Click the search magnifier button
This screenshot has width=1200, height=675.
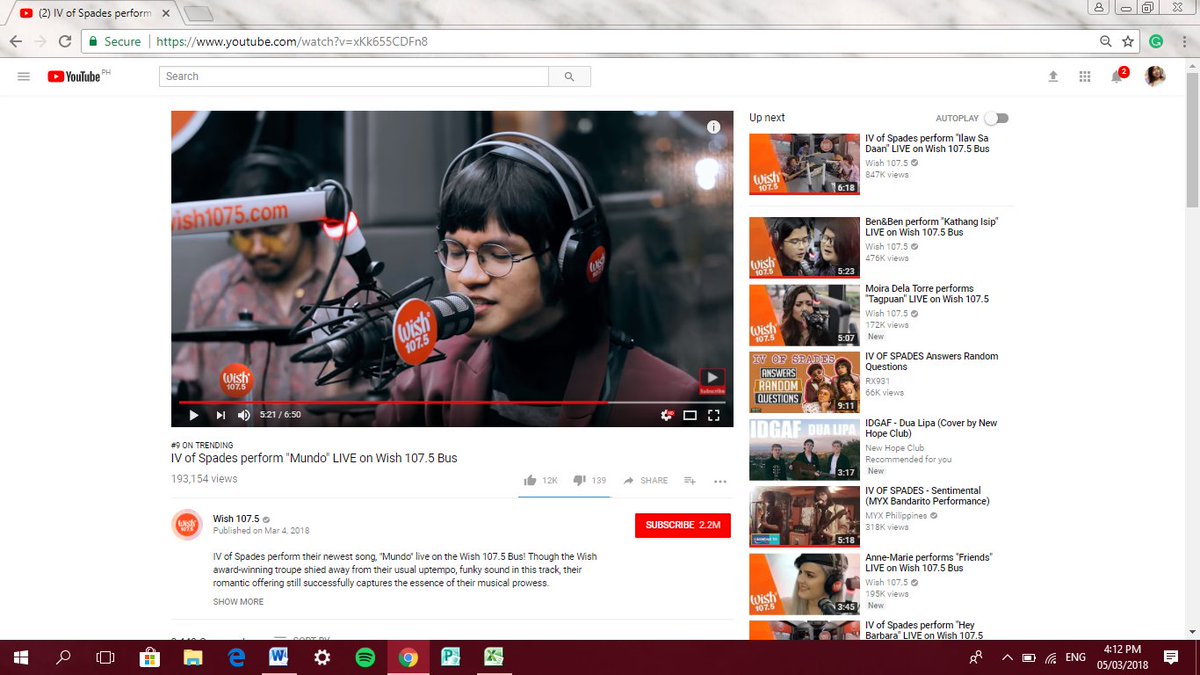(569, 76)
